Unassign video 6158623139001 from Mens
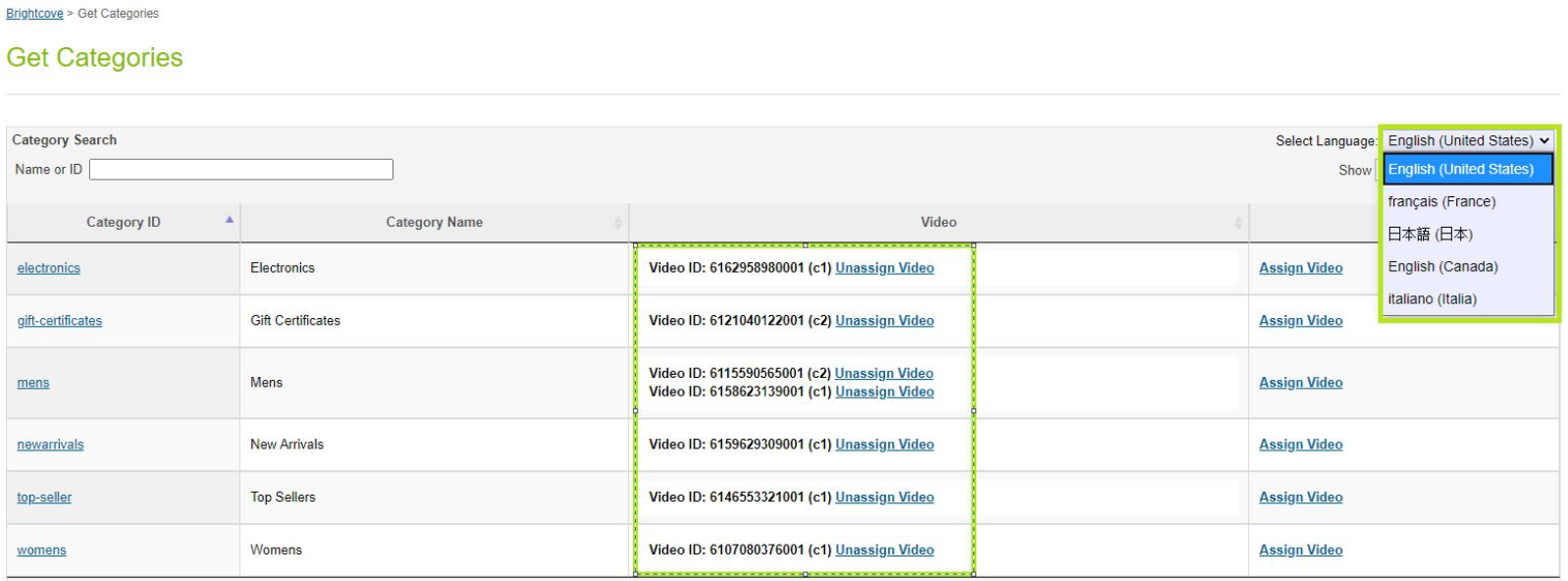 (884, 392)
